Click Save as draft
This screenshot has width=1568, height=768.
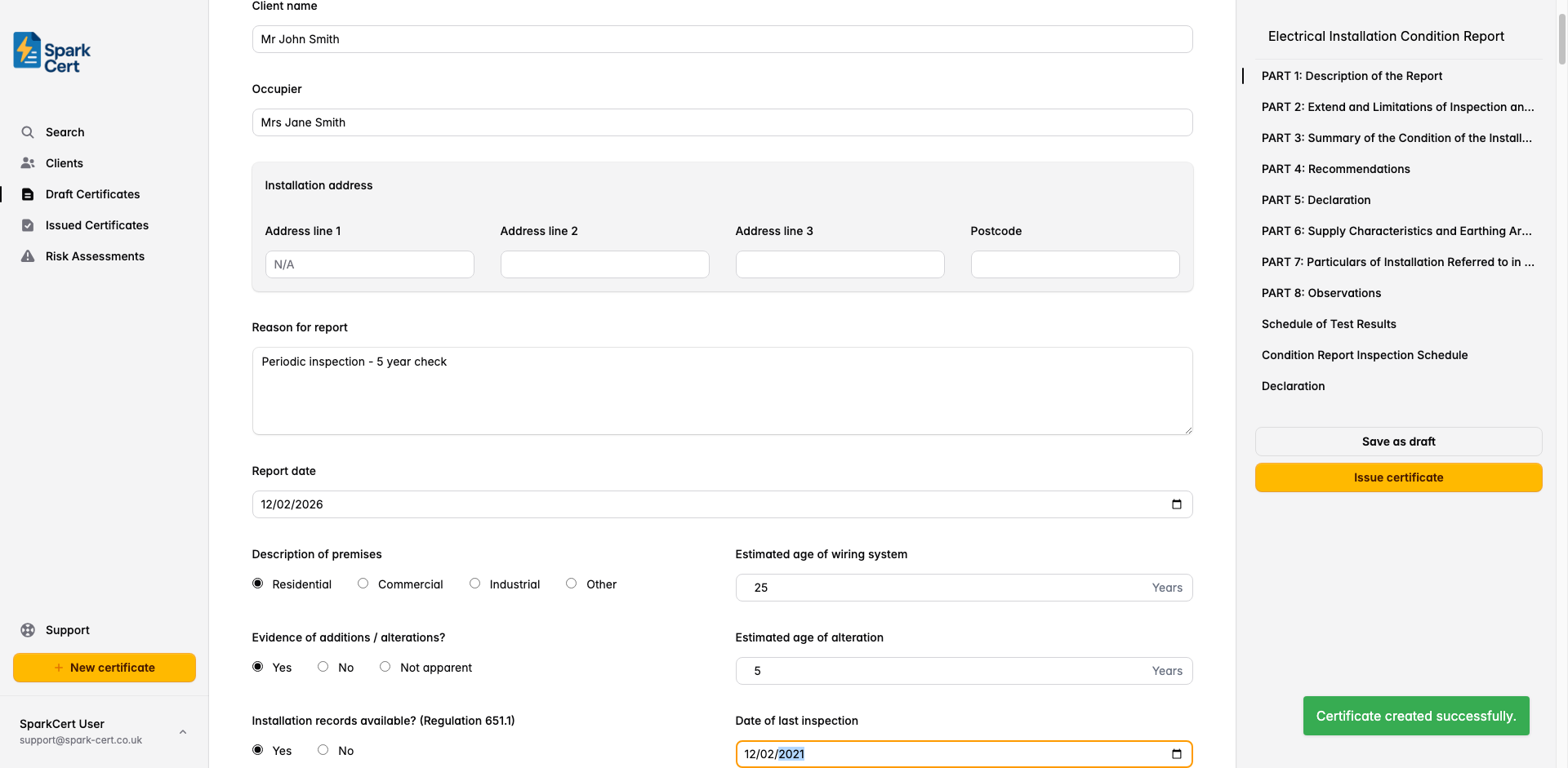(x=1398, y=441)
